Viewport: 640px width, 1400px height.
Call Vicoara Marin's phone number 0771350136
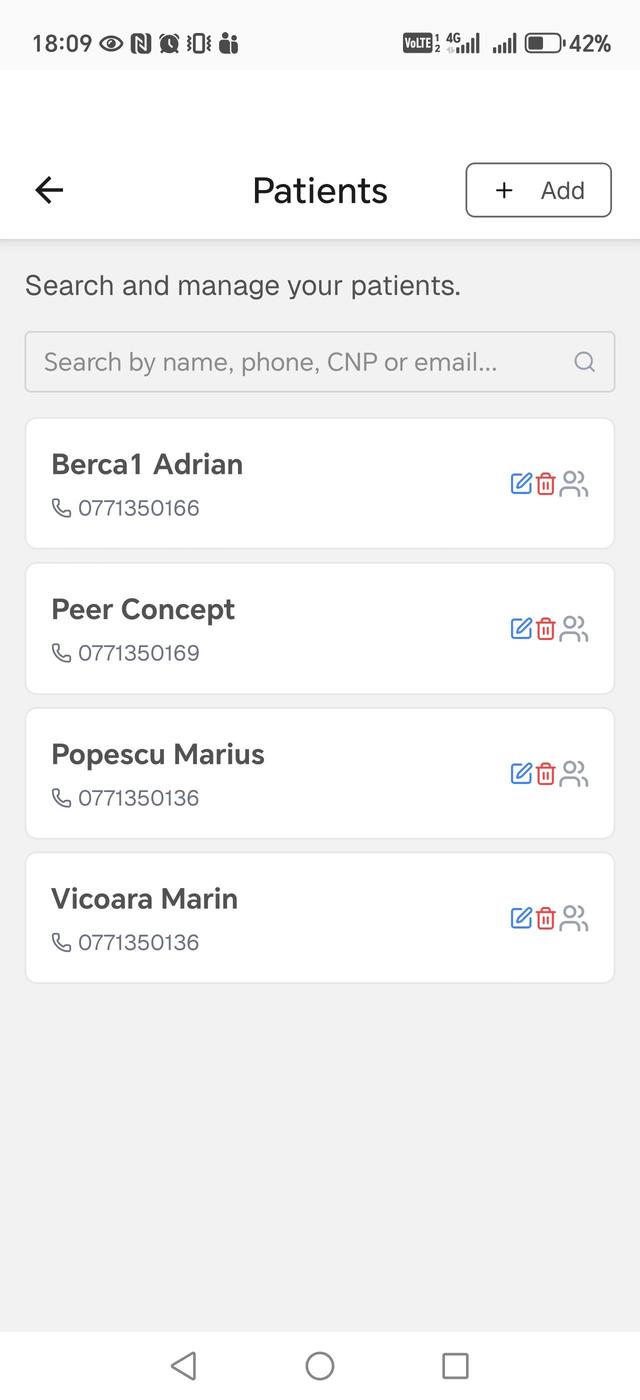pyautogui.click(x=138, y=943)
